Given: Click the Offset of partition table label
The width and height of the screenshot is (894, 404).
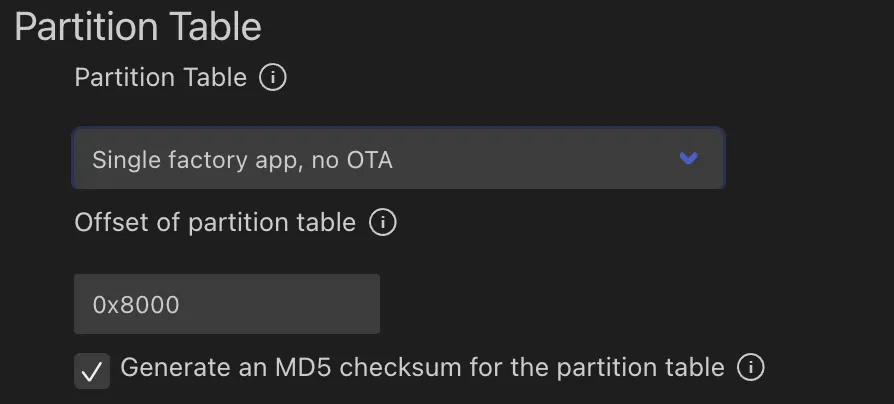Looking at the screenshot, I should [215, 222].
